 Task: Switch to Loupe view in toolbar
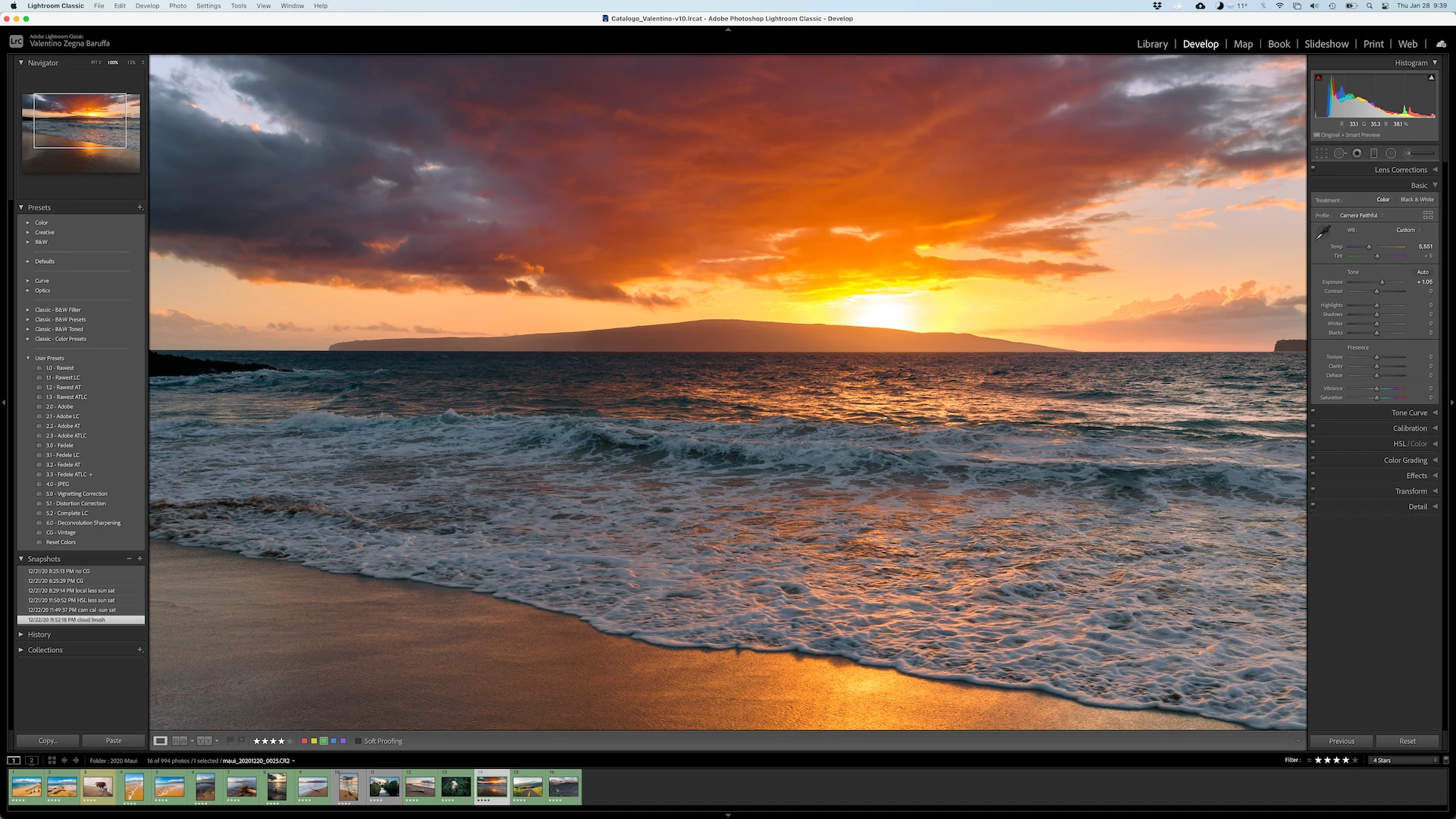pyautogui.click(x=160, y=741)
